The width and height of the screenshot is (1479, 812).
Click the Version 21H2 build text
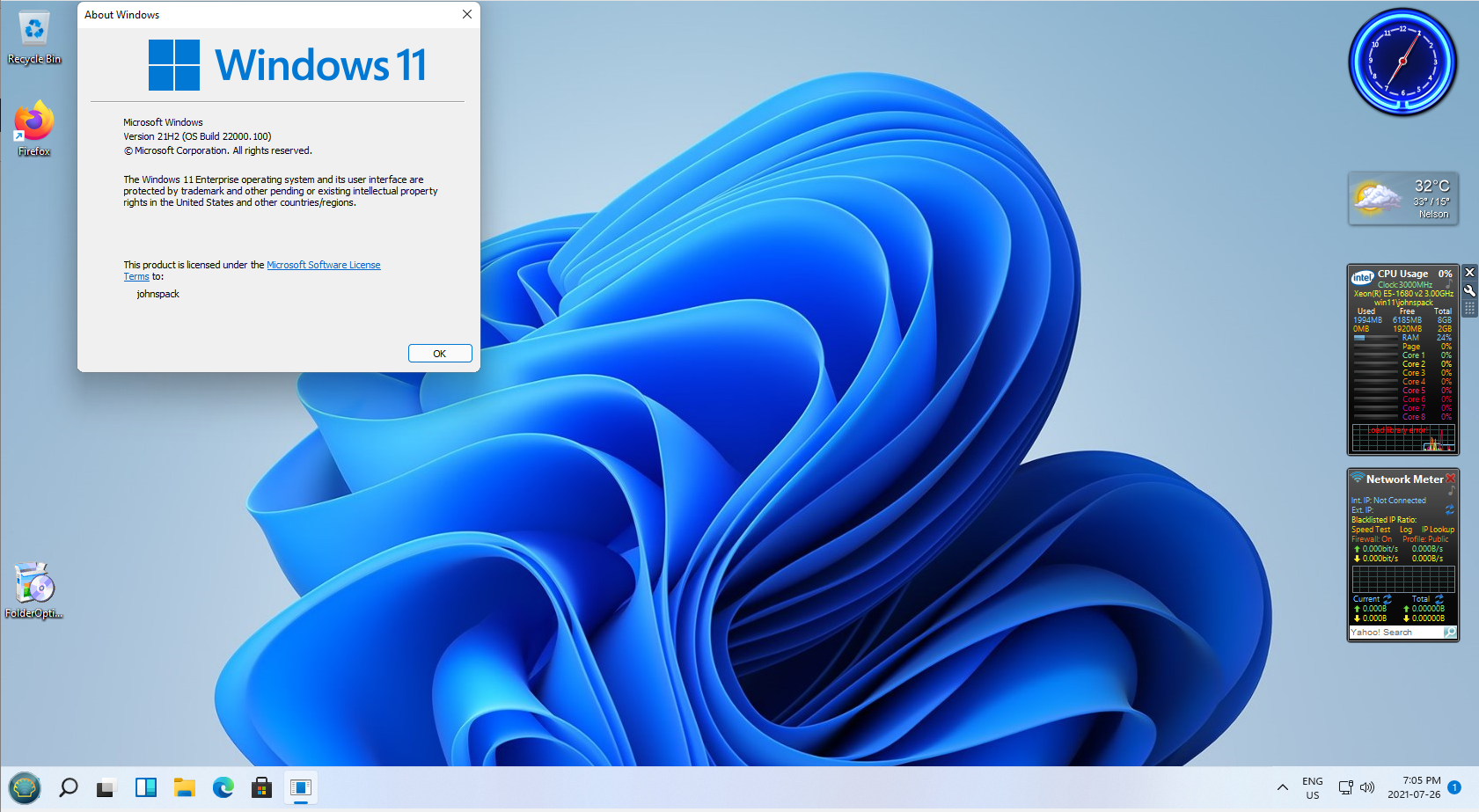tap(197, 136)
